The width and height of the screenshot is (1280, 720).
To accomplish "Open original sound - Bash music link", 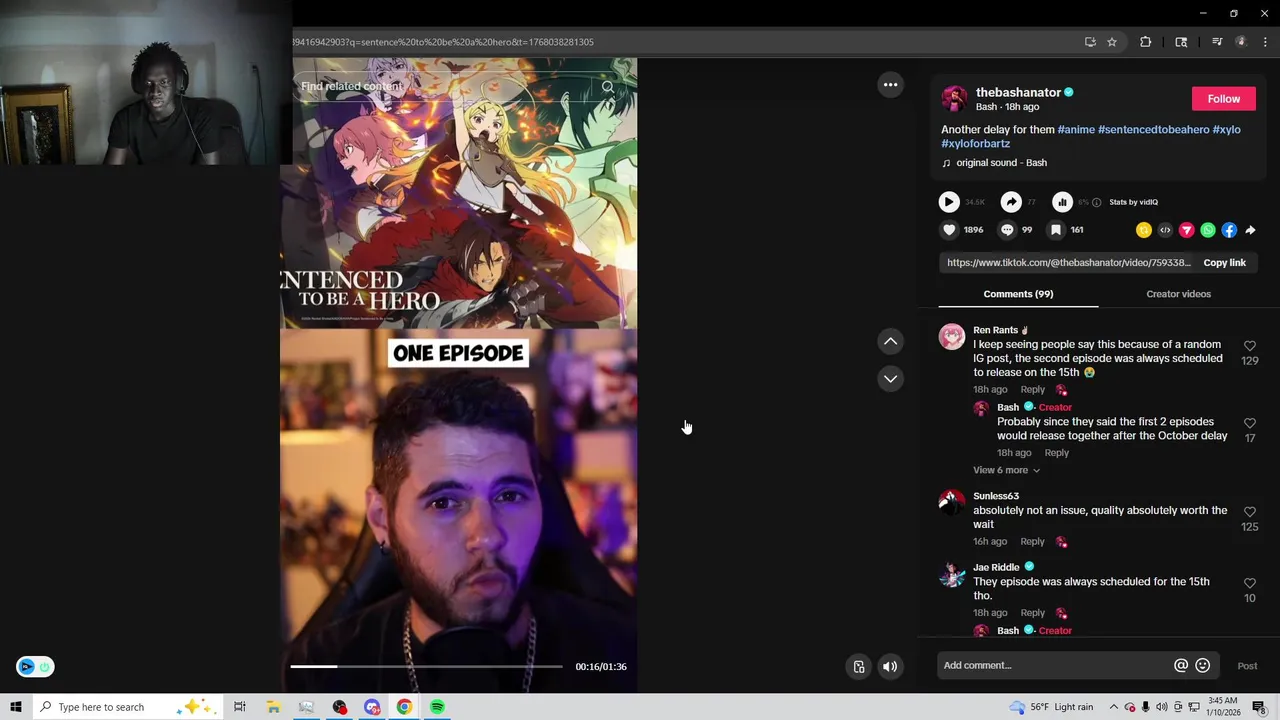I will tap(1001, 163).
